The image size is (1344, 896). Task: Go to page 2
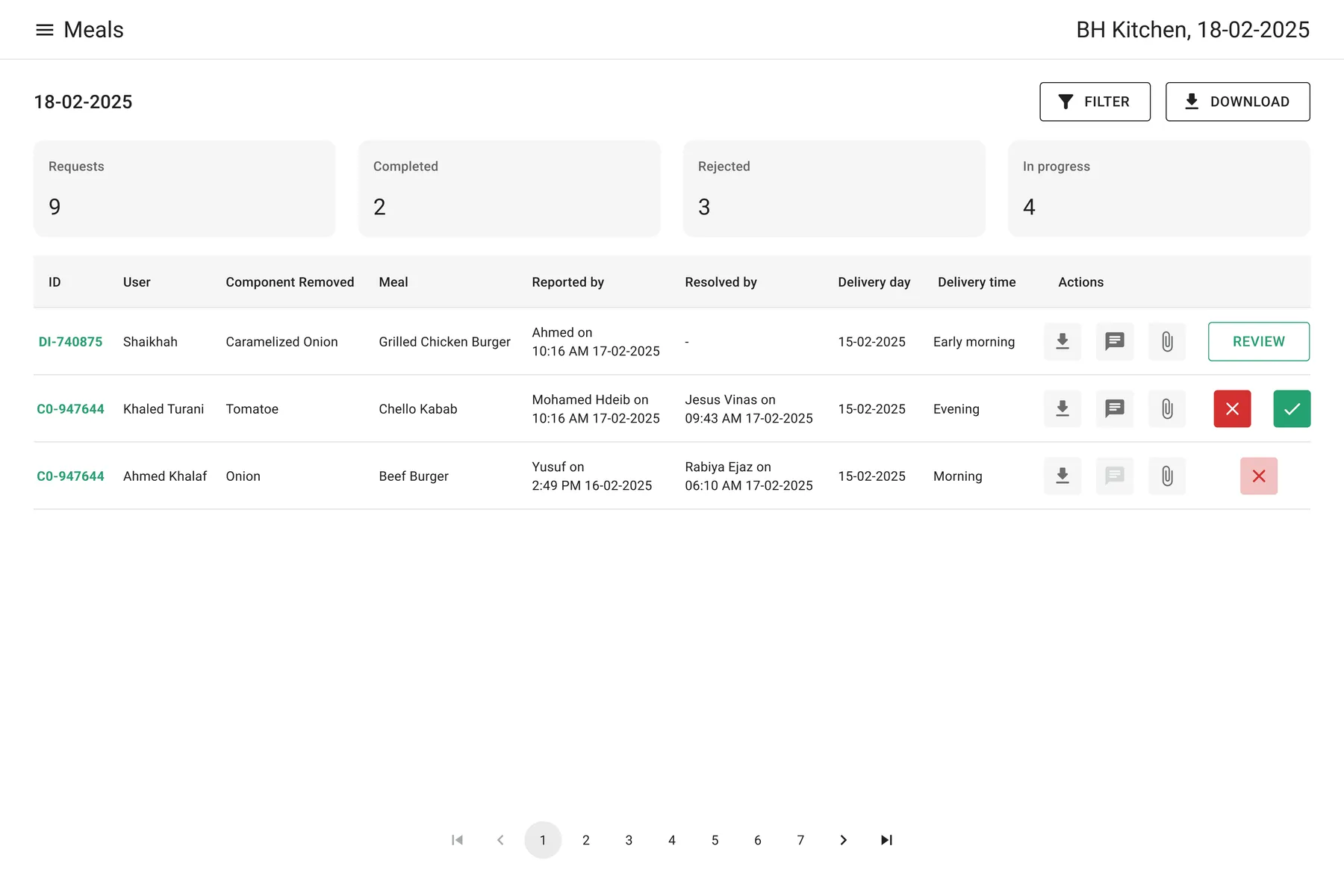586,840
